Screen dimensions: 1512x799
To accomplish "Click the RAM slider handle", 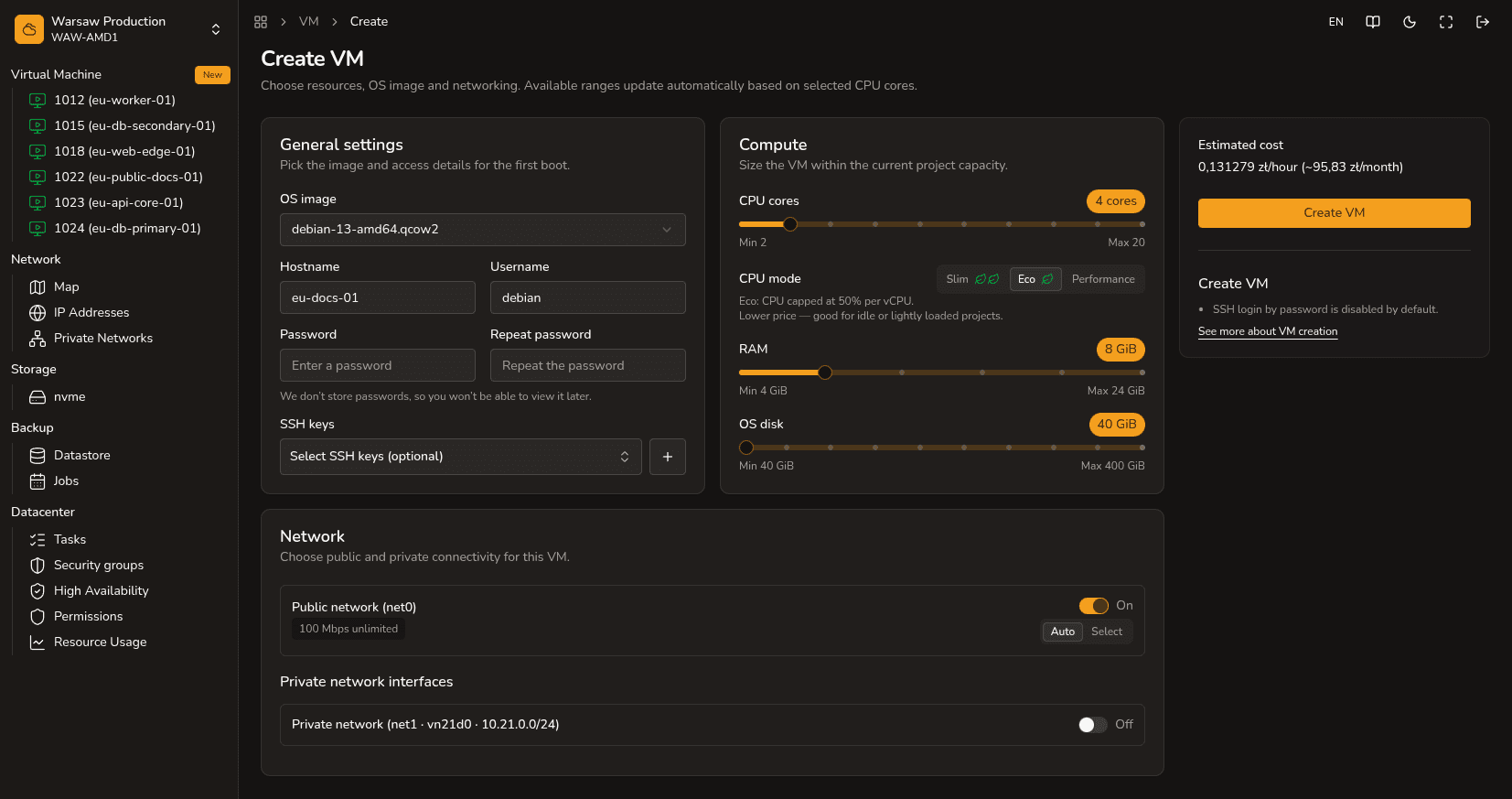I will 825,373.
